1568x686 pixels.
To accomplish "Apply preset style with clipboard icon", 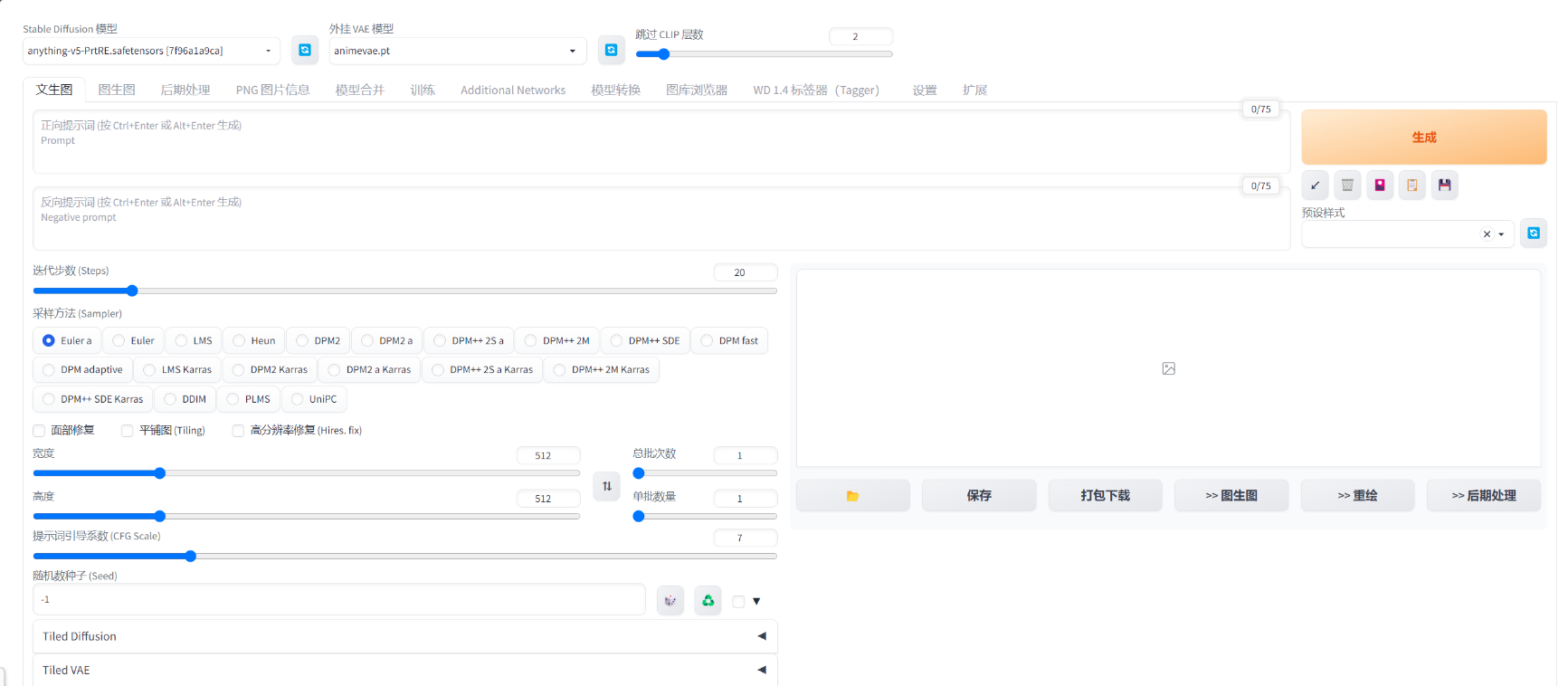I will point(1412,185).
